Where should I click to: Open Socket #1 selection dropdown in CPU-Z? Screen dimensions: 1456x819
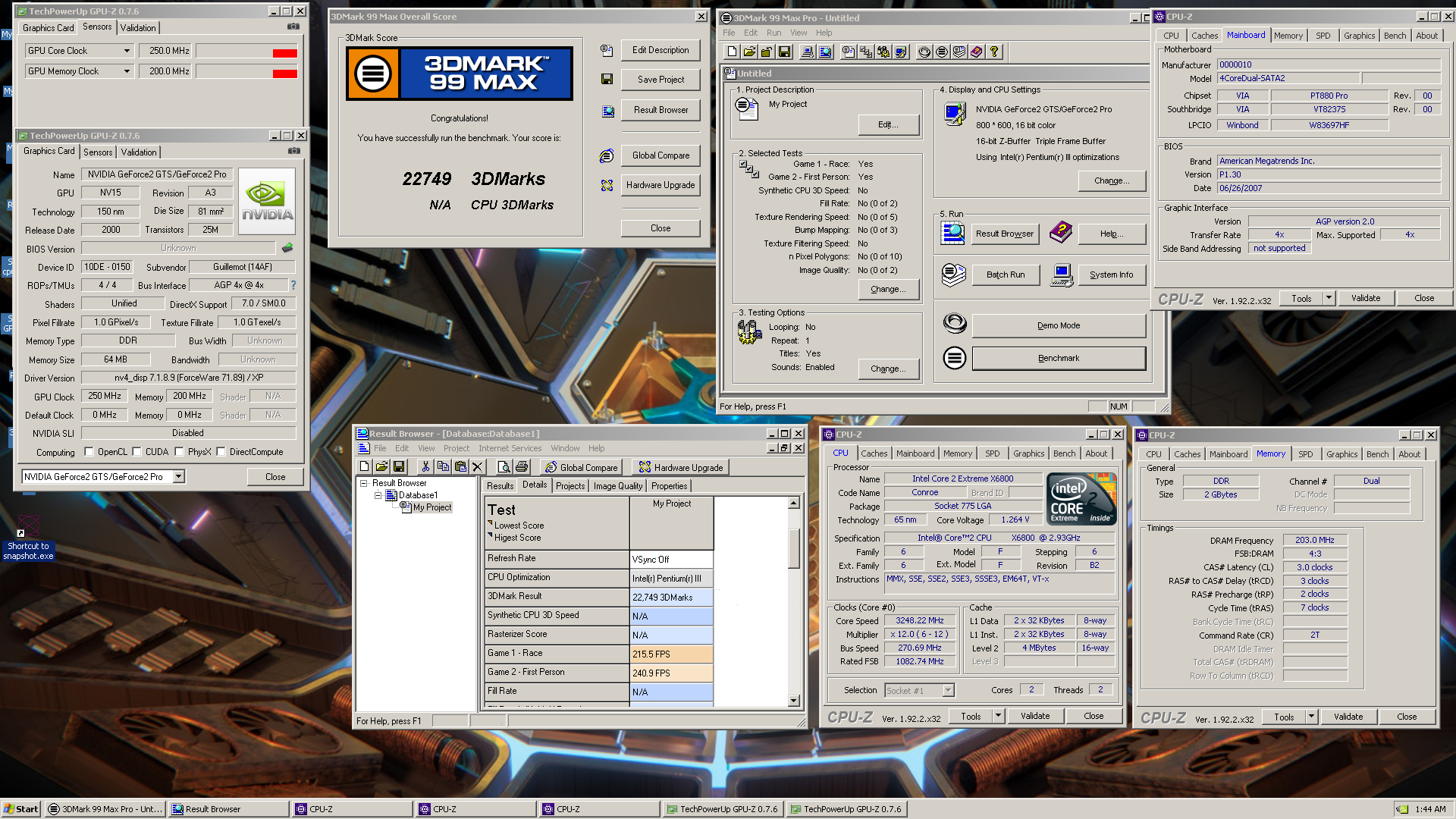pos(948,690)
